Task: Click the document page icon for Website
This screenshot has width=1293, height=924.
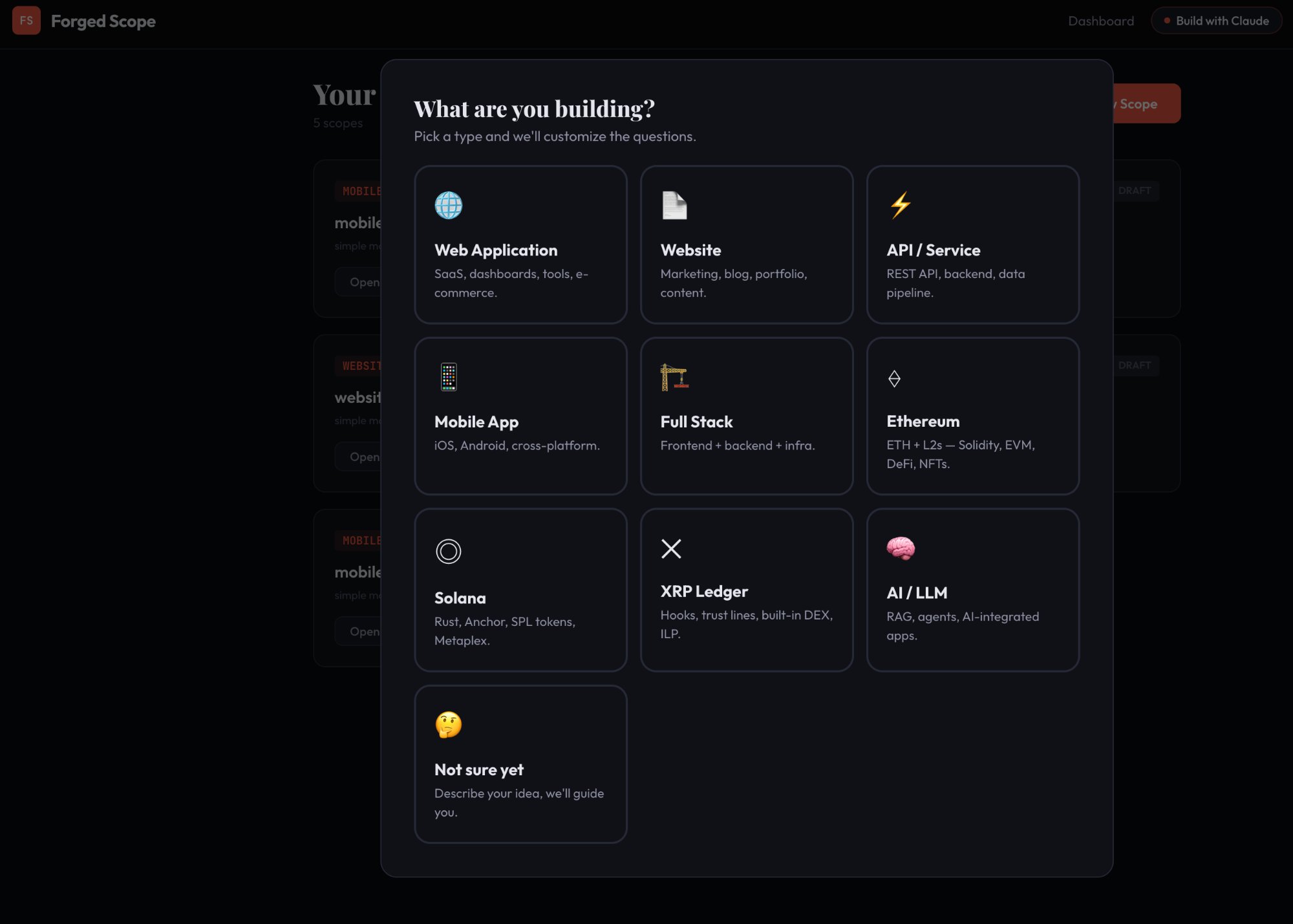Action: (674, 206)
